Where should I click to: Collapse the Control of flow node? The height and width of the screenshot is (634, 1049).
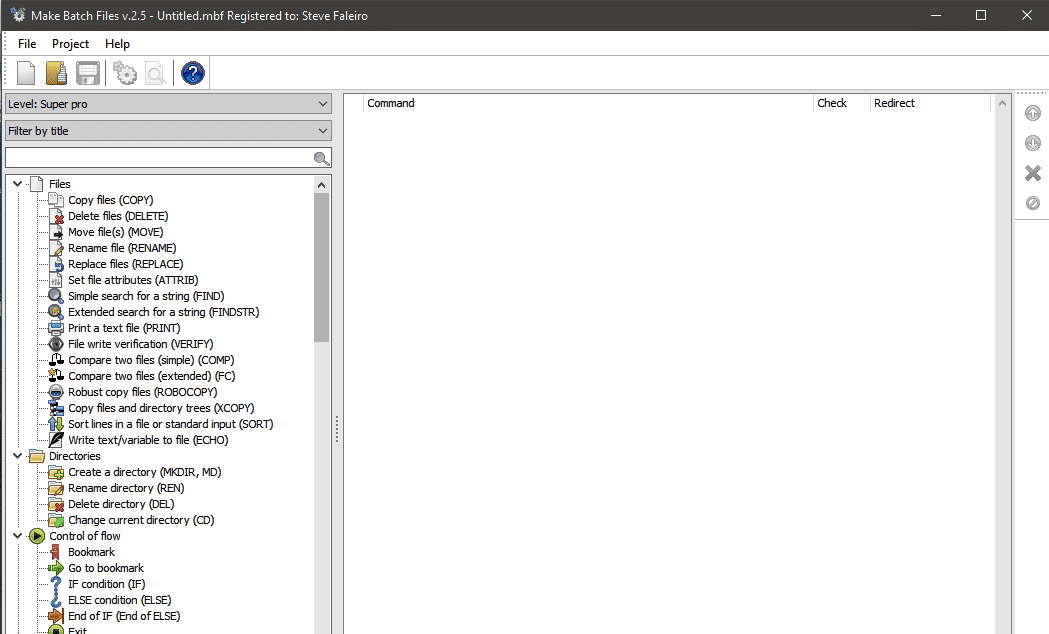coord(17,536)
